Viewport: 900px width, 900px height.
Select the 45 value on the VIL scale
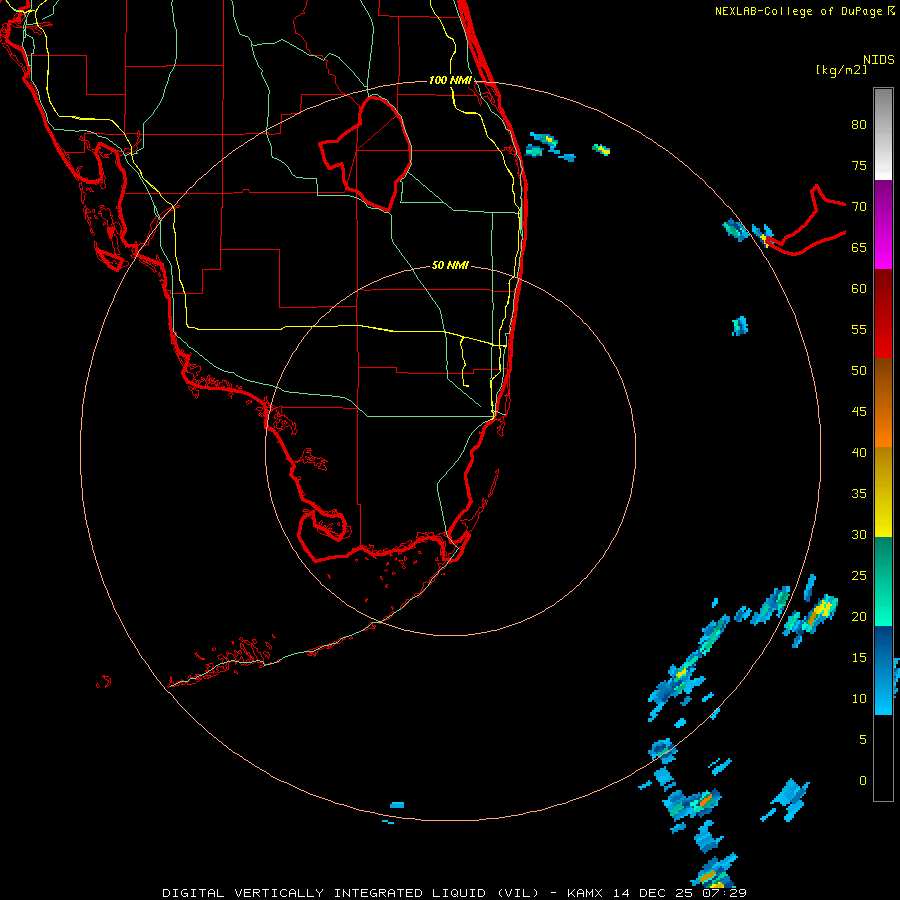pyautogui.click(x=859, y=412)
